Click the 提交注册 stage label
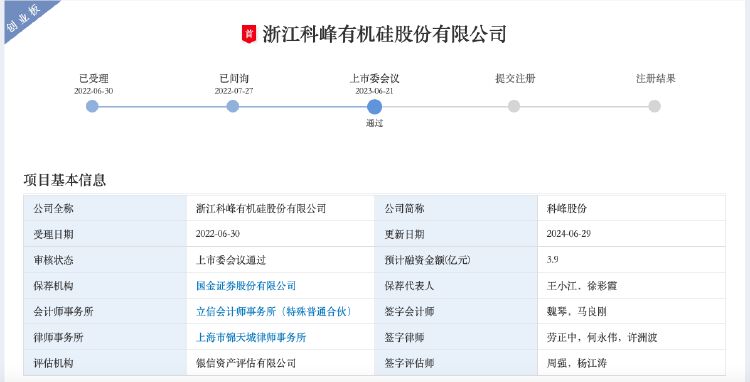Image resolution: width=750 pixels, height=382 pixels. [x=515, y=78]
